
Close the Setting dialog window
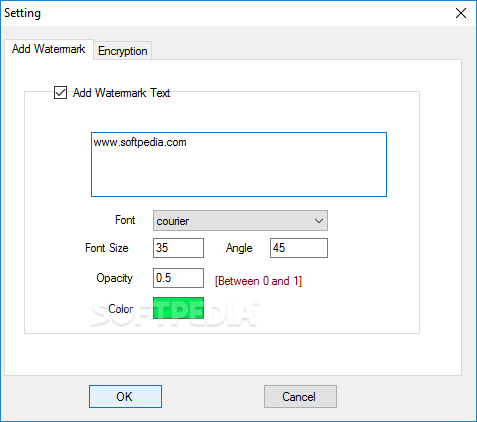(461, 13)
